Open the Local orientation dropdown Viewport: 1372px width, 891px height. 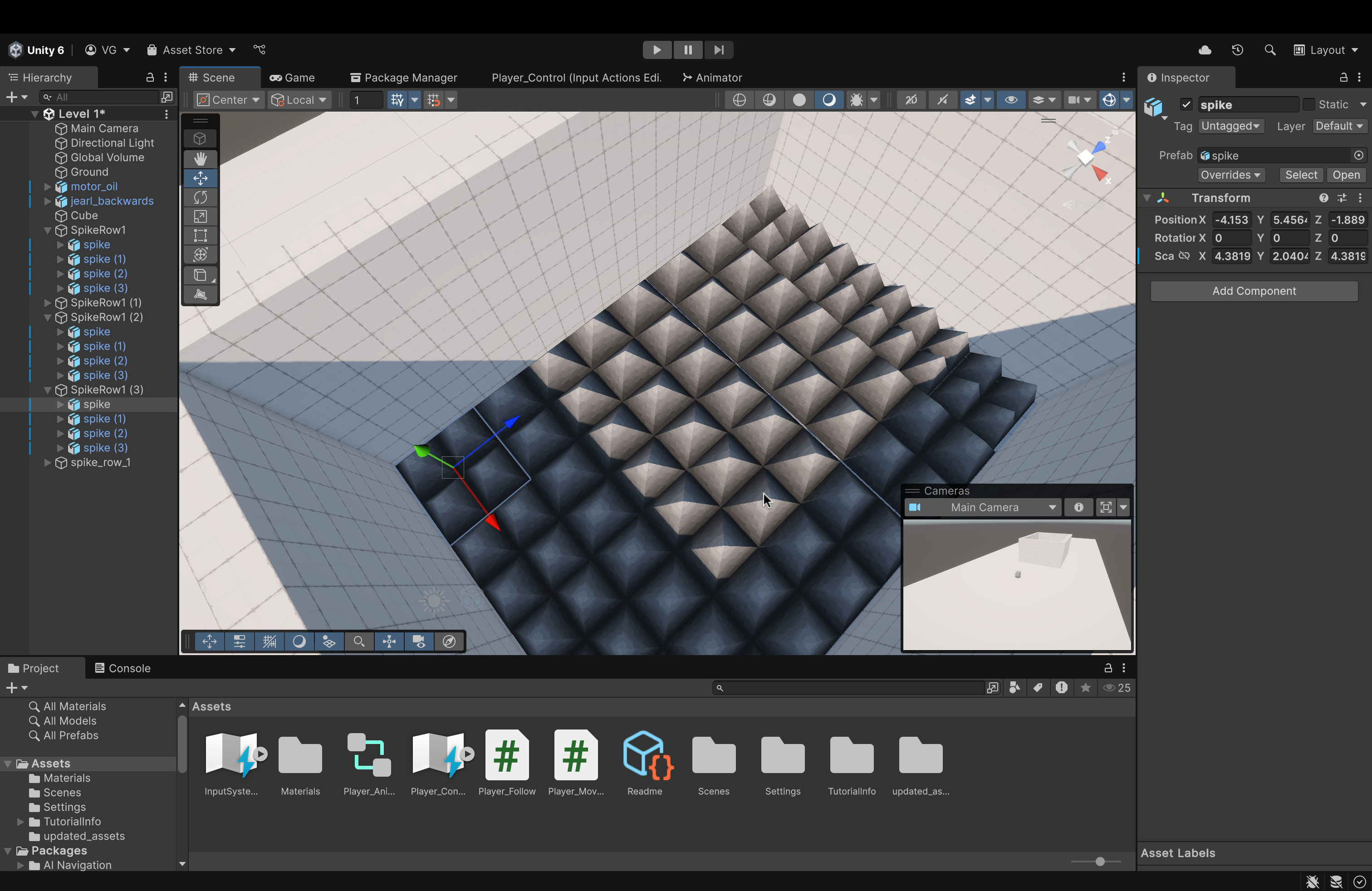(x=300, y=100)
